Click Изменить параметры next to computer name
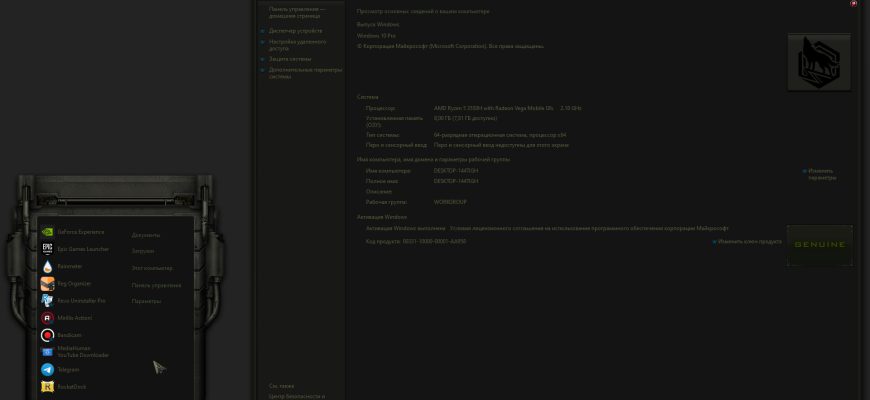870x400 pixels. coord(822,174)
